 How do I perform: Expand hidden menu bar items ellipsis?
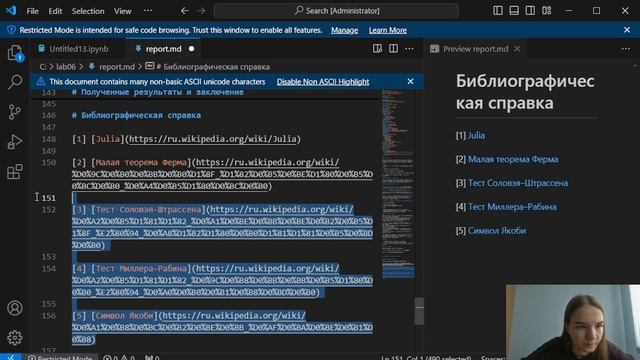point(148,11)
